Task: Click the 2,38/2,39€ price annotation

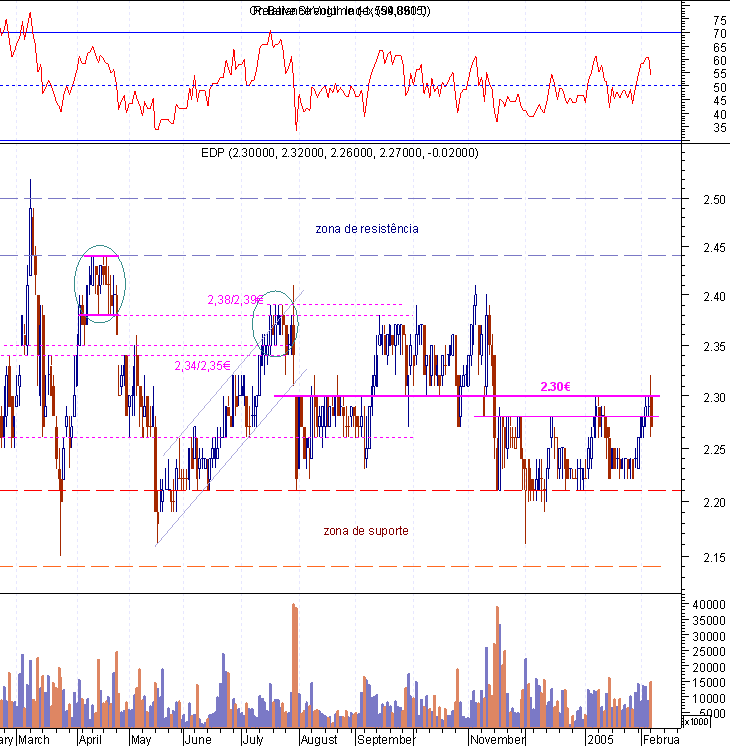Action: [235, 300]
